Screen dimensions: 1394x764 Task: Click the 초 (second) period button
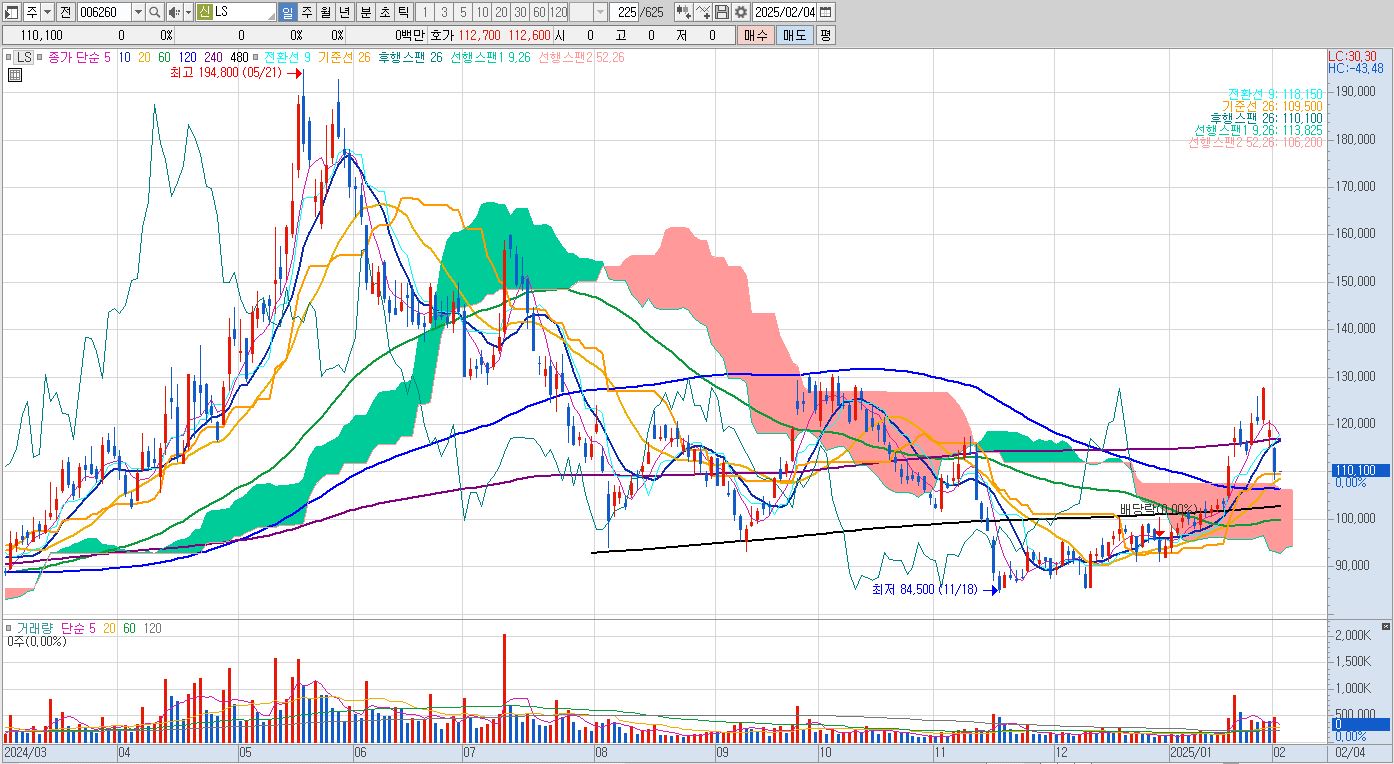tap(383, 12)
